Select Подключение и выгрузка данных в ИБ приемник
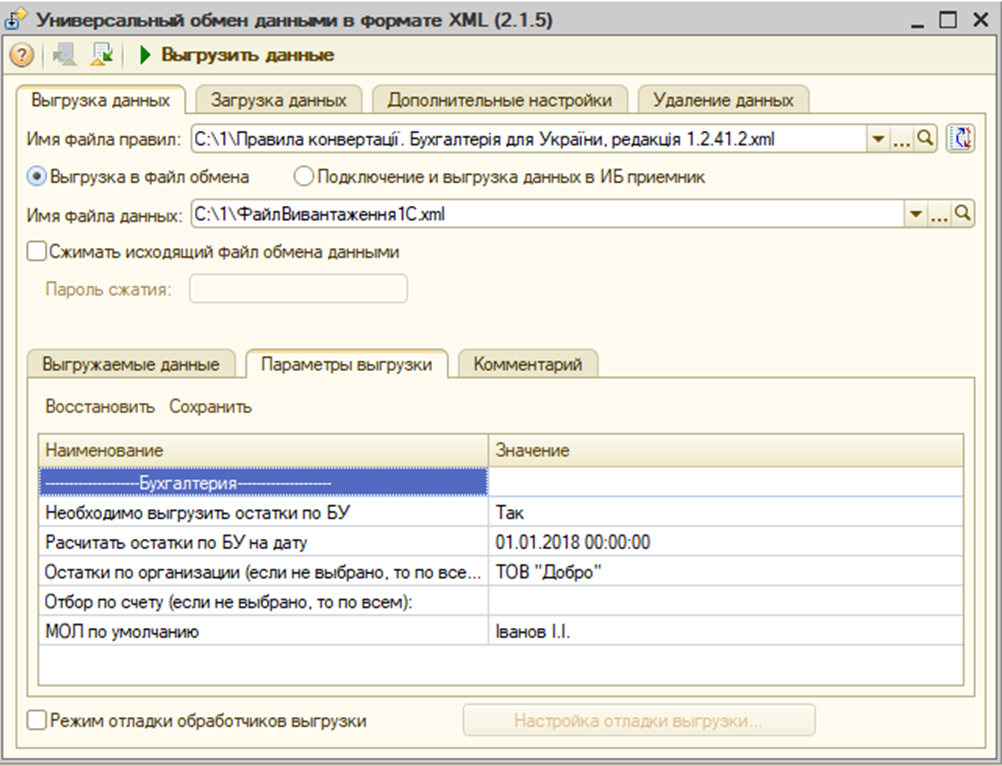 pos(302,178)
